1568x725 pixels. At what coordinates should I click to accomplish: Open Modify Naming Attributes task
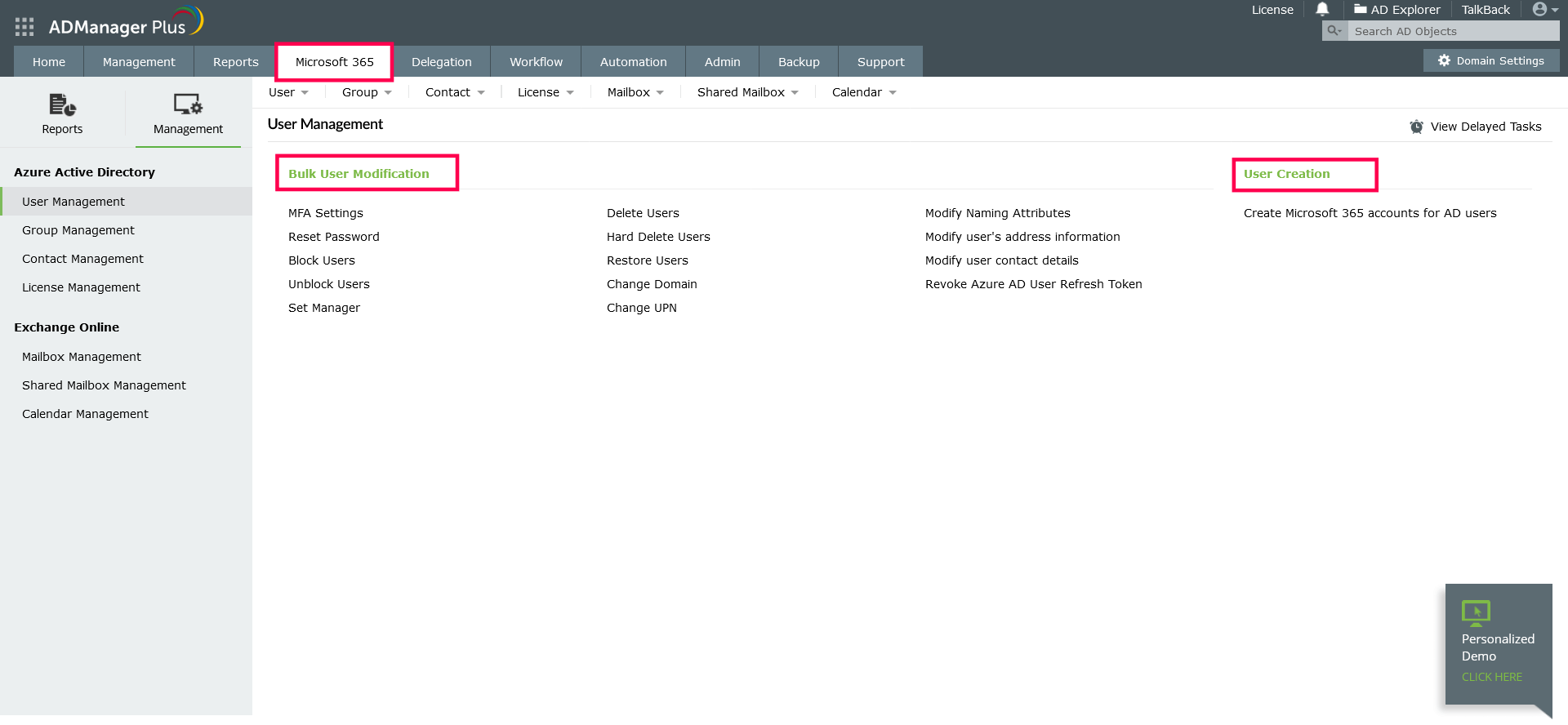(x=998, y=213)
